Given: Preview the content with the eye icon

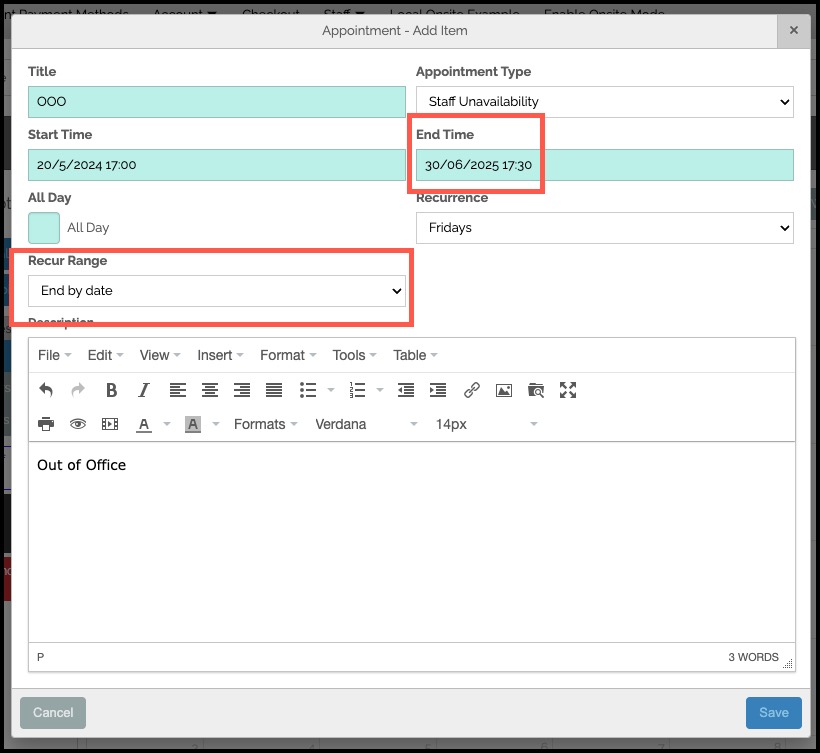Looking at the screenshot, I should pos(78,424).
